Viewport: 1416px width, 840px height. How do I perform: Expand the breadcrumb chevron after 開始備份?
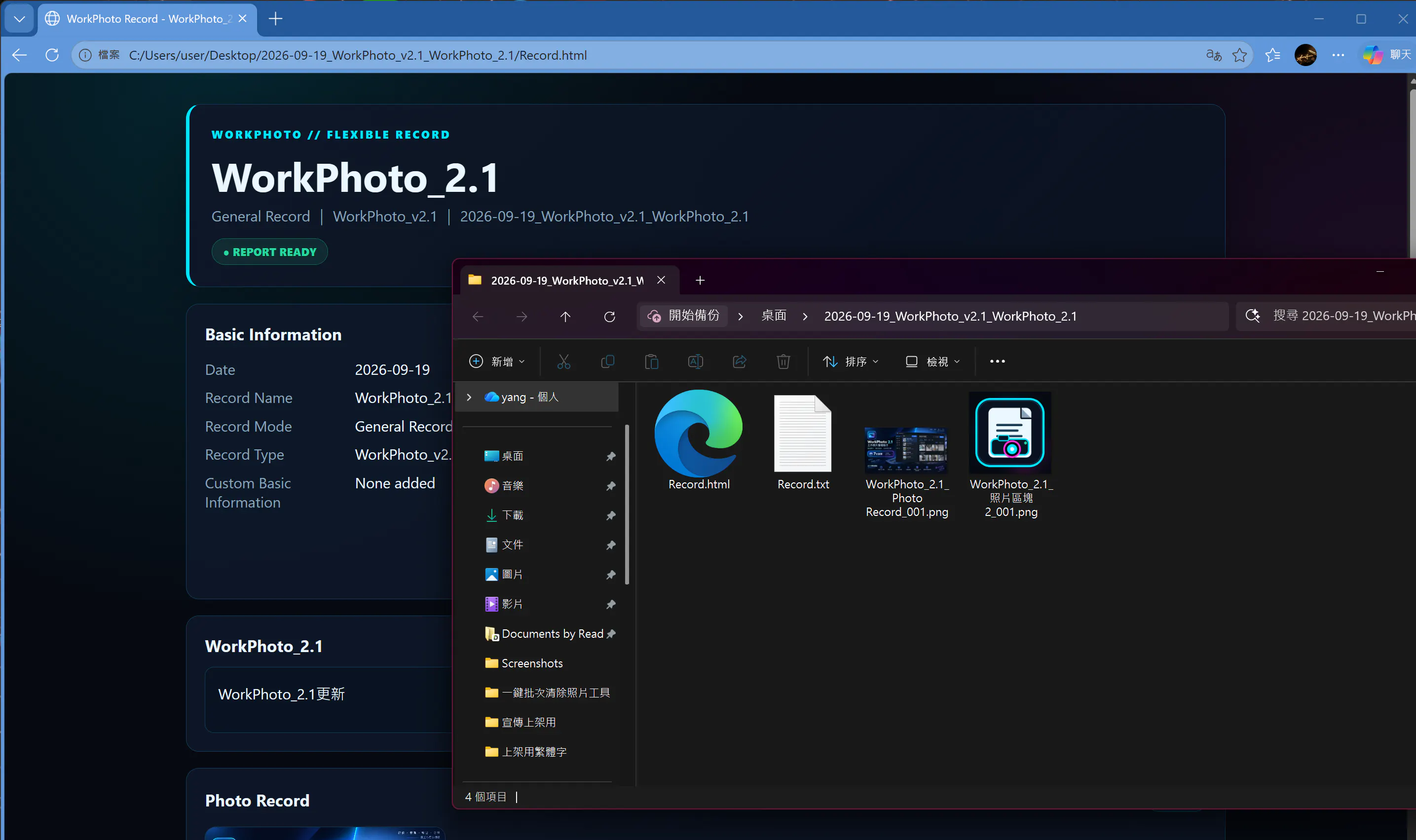coord(741,316)
